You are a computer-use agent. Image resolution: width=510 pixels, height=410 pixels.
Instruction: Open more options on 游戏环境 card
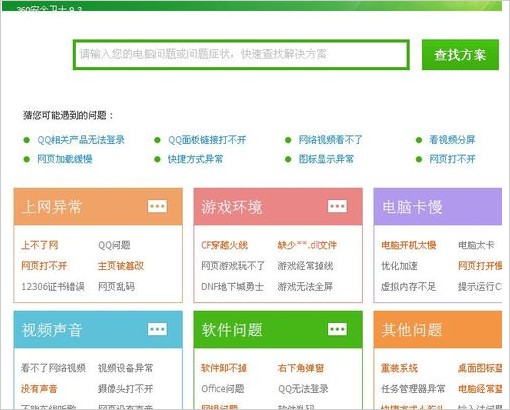337,206
